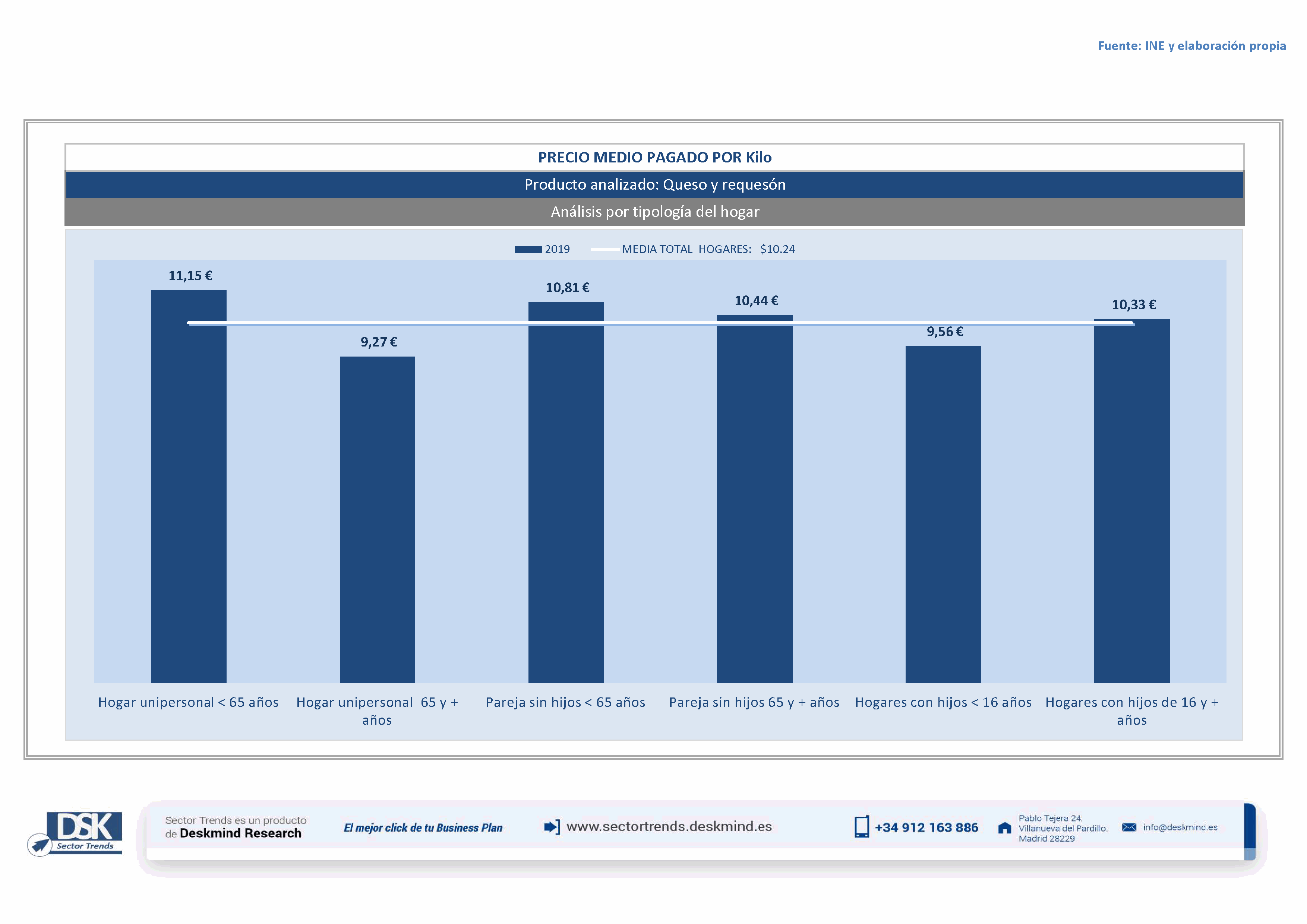
Task: Select the 9,56 € bar
Action: pos(943,514)
